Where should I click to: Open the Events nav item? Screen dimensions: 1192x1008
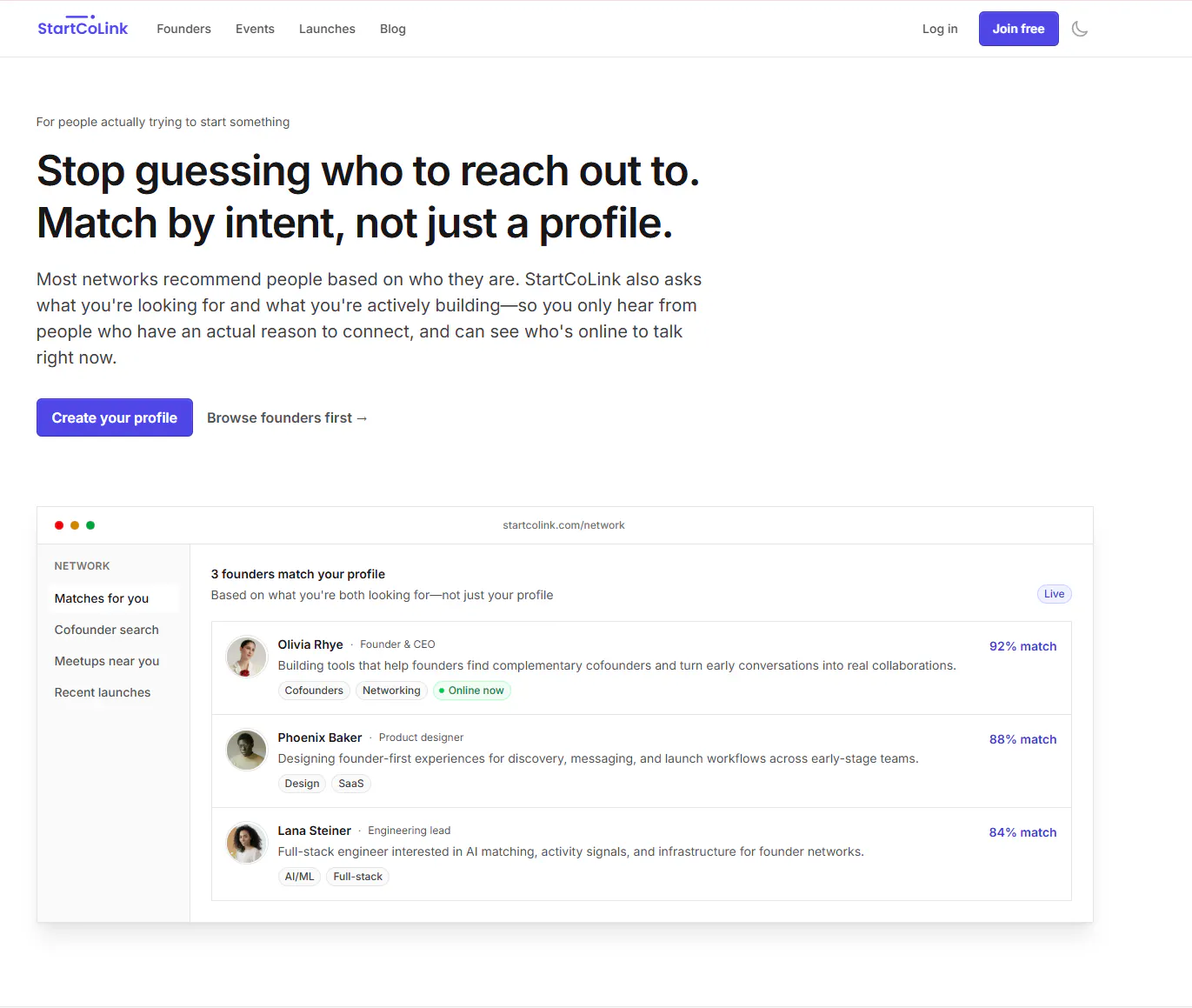pyautogui.click(x=255, y=29)
